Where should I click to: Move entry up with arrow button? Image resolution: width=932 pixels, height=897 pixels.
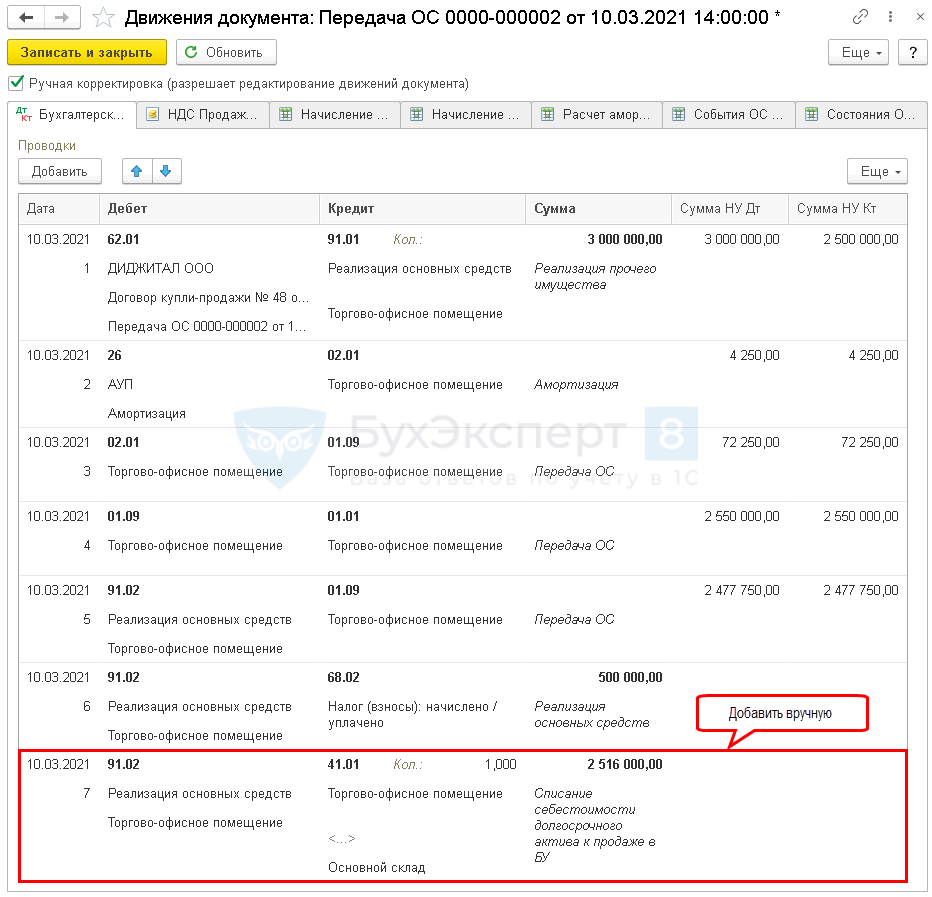(137, 171)
